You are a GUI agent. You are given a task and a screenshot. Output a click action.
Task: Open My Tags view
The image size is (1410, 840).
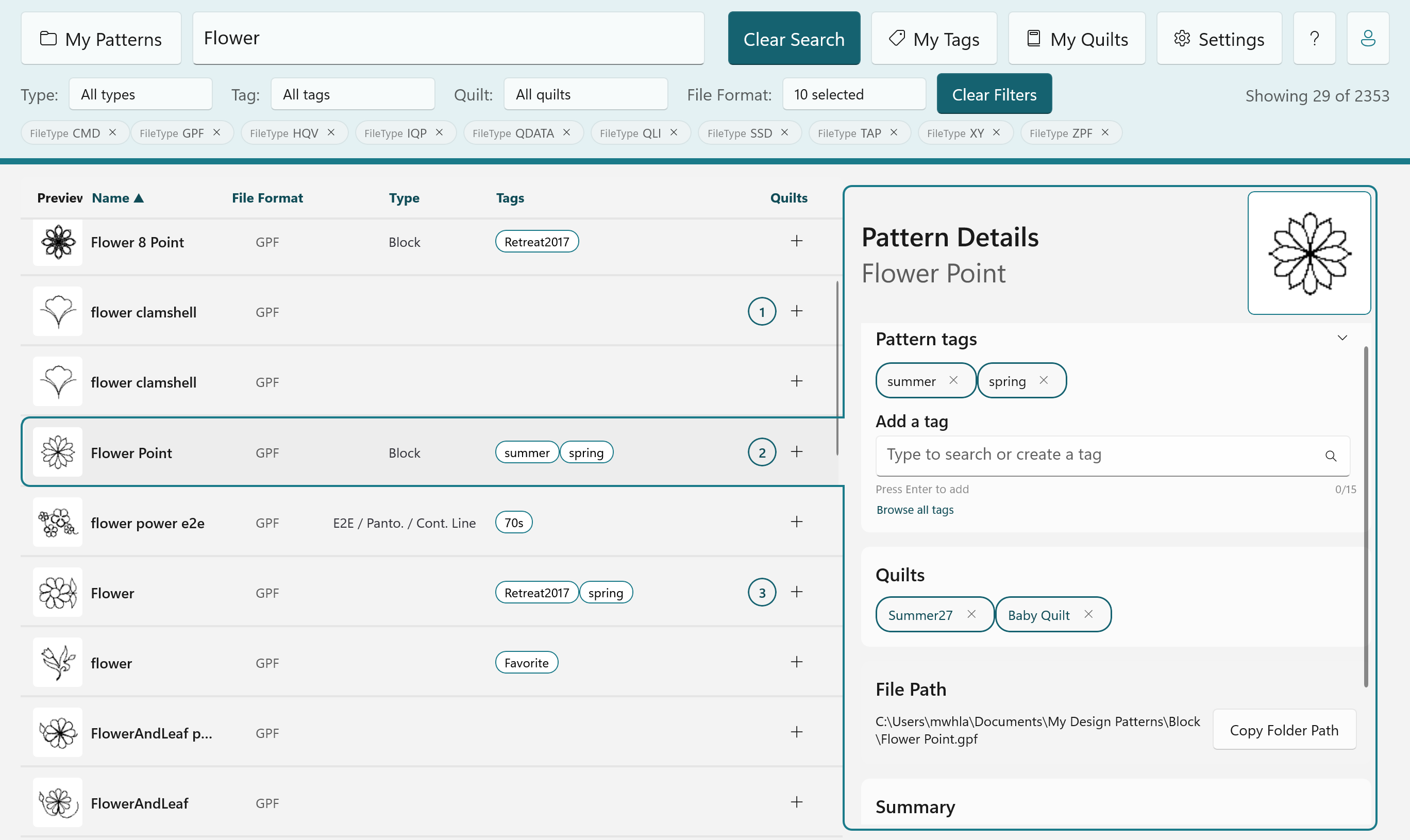click(934, 39)
